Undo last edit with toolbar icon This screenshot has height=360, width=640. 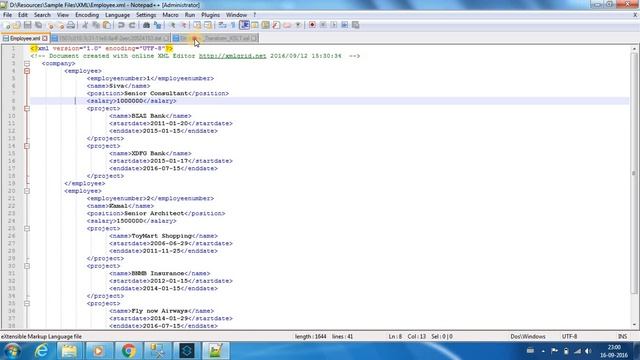click(121, 25)
